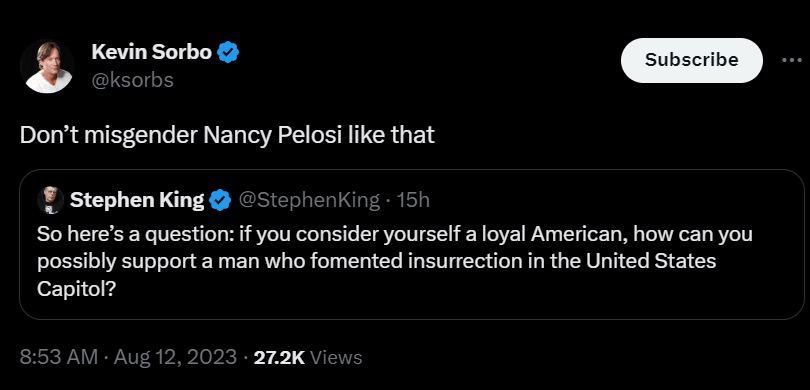Click Kevin Sorbo's profile avatar

point(47,67)
